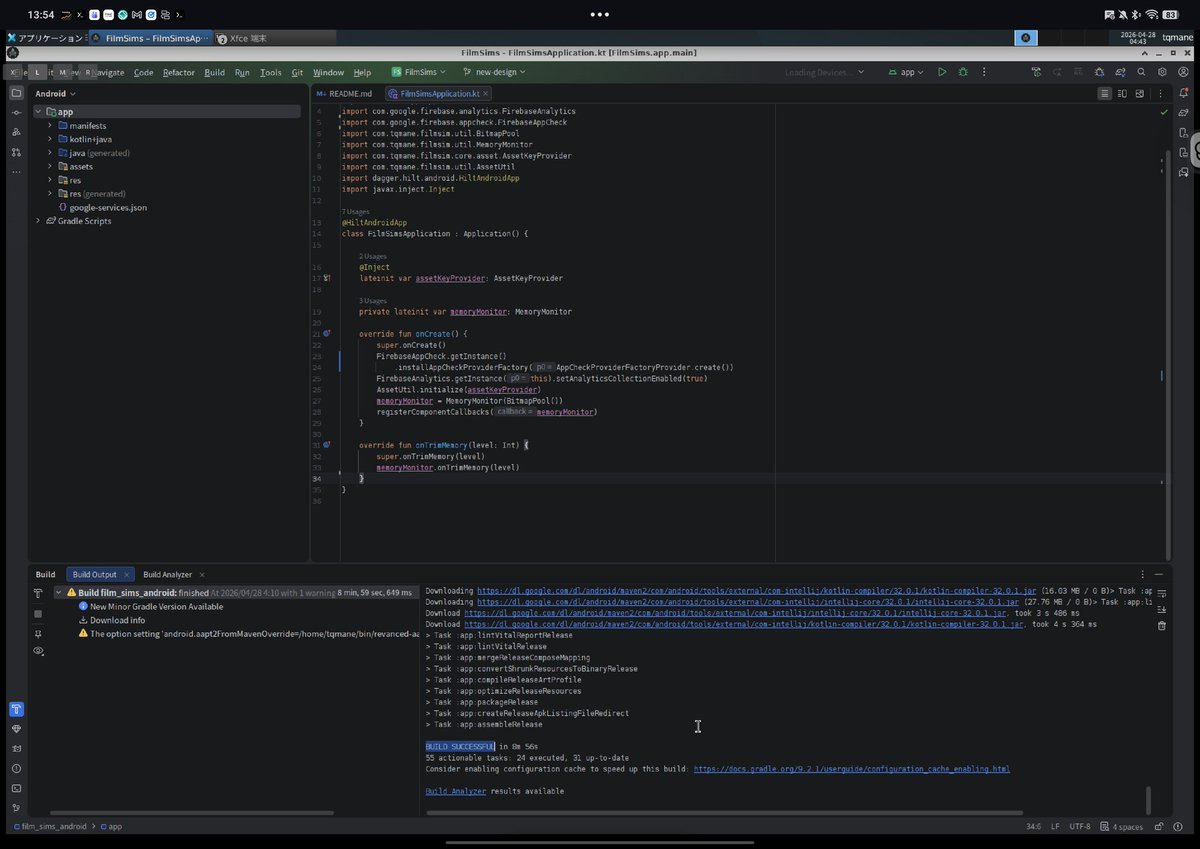
Task: Collapse the app module node
Action: pyautogui.click(x=38, y=112)
